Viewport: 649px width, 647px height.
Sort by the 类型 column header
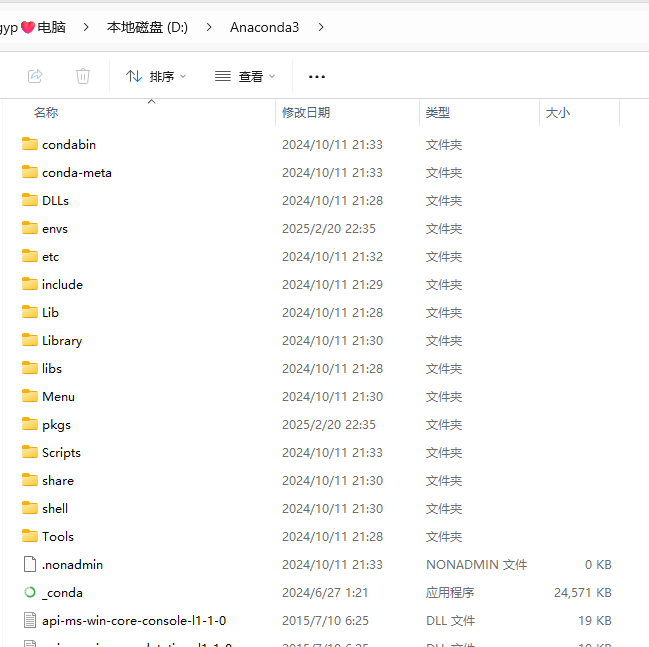(x=438, y=113)
